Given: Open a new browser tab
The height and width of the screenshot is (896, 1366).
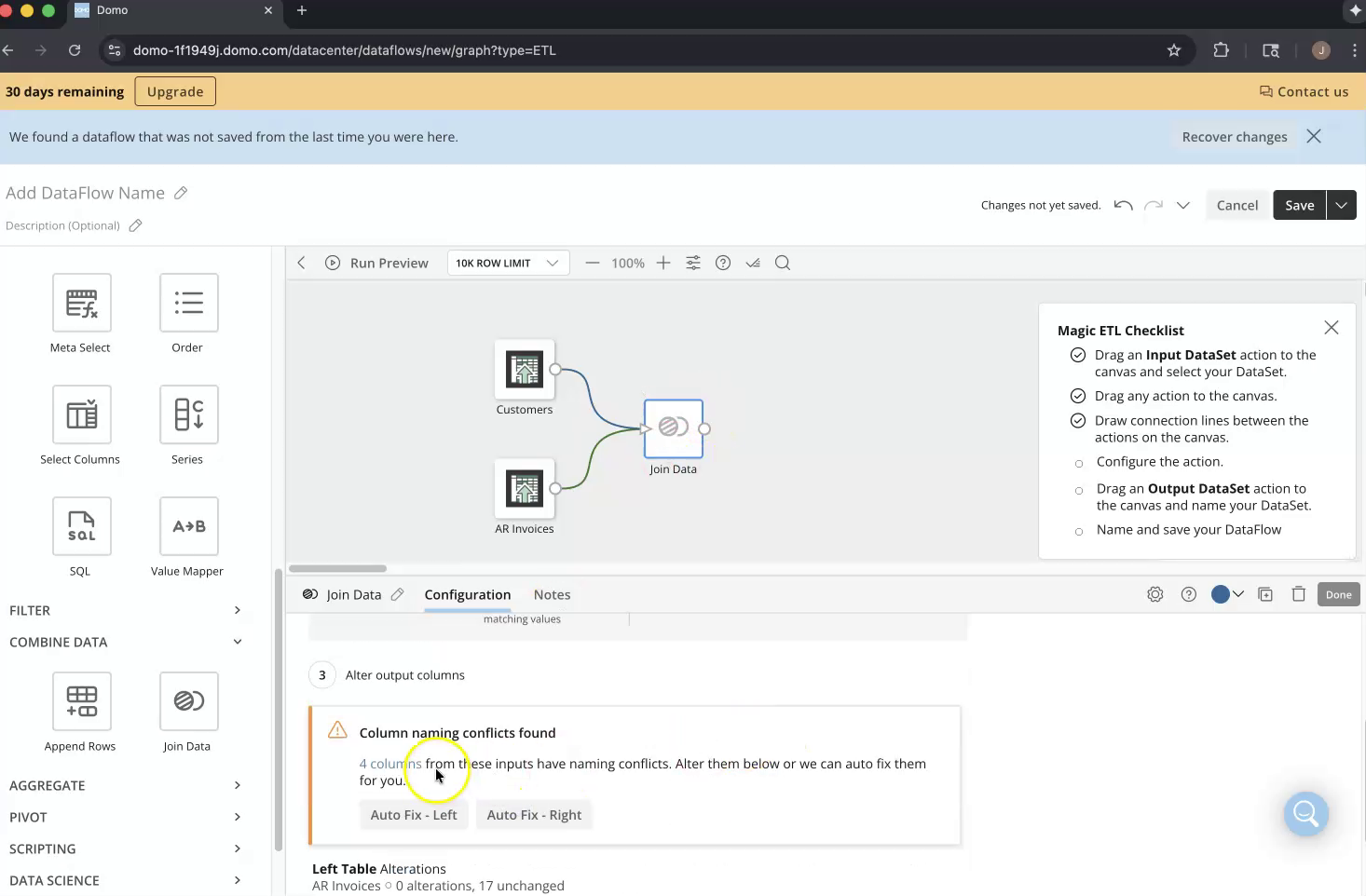Looking at the screenshot, I should (x=301, y=10).
